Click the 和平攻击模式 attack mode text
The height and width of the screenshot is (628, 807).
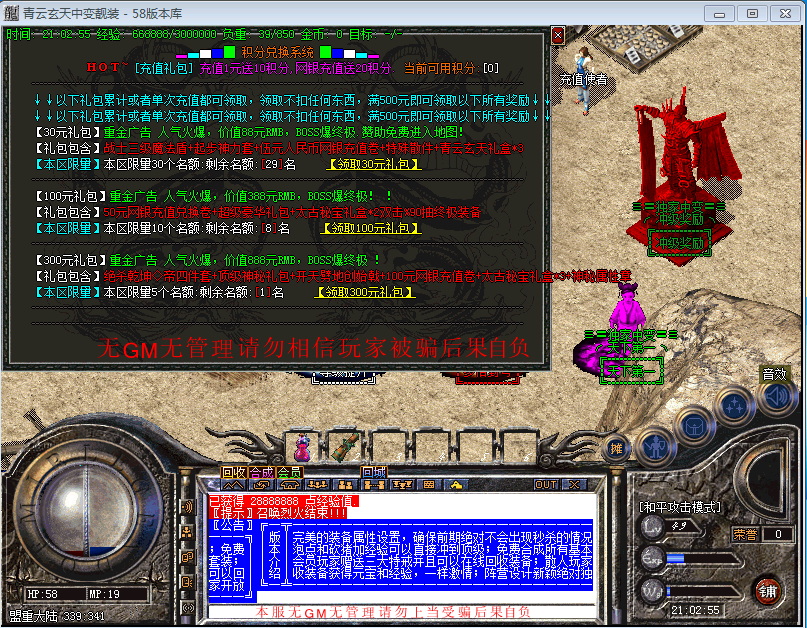680,508
